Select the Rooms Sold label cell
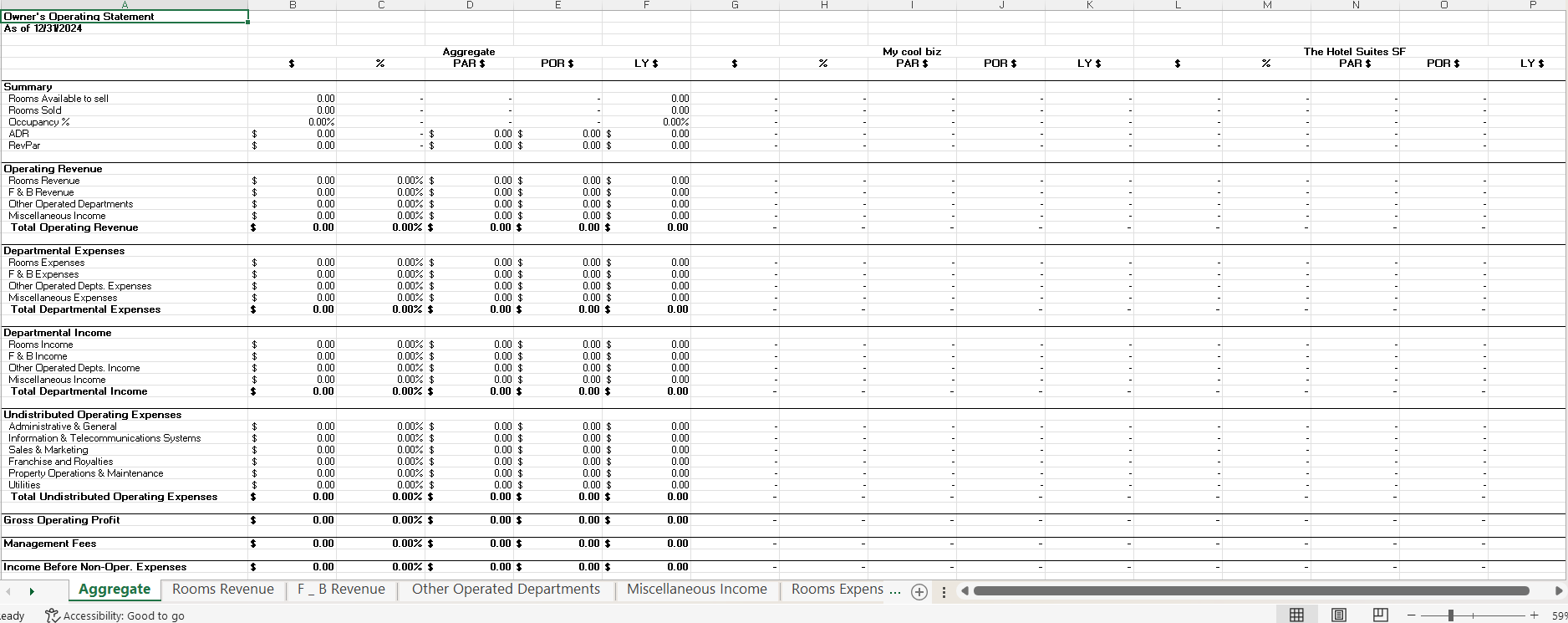Image resolution: width=1568 pixels, height=623 pixels. 35,110
